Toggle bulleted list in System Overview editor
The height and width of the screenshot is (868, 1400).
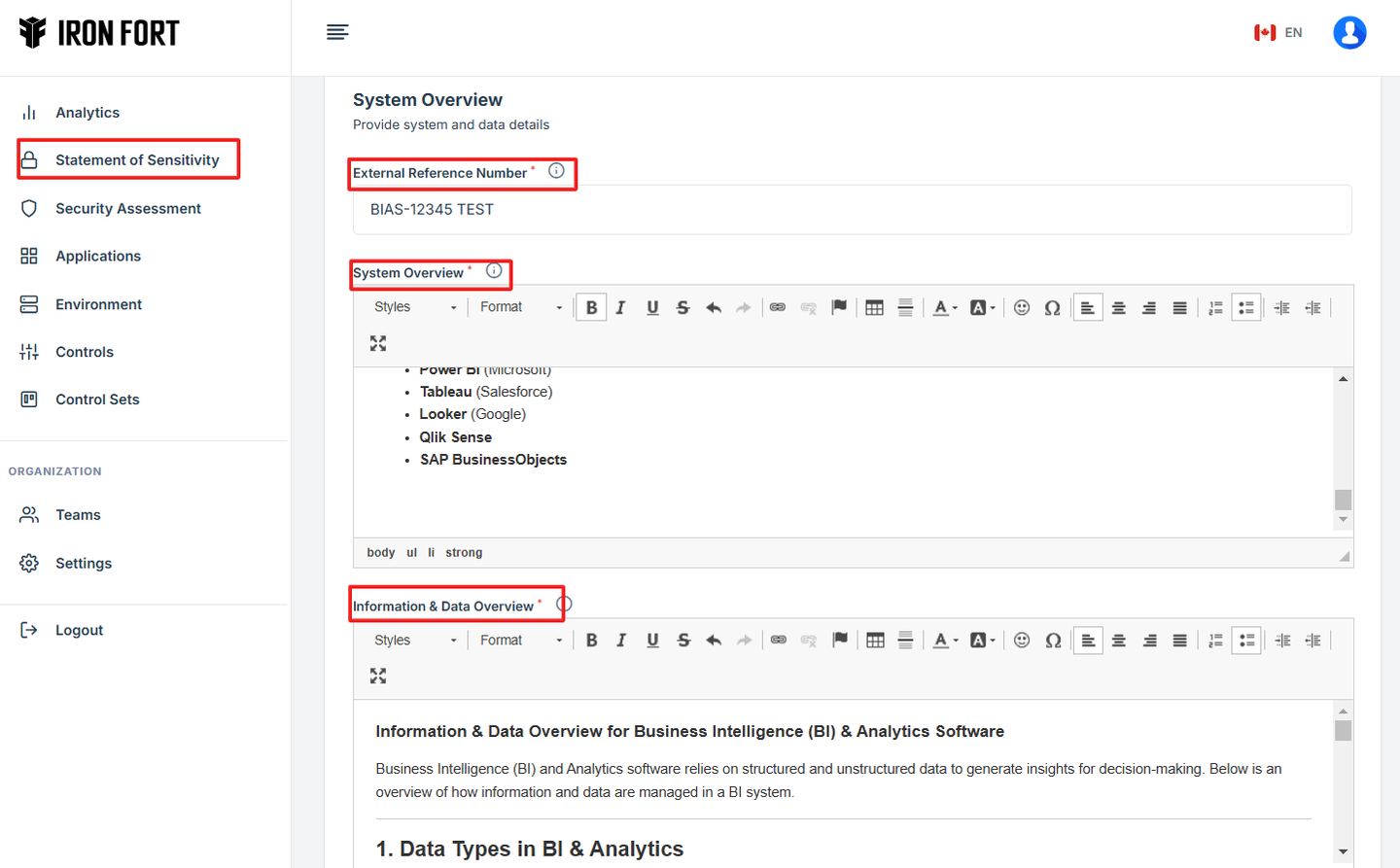[x=1245, y=307]
